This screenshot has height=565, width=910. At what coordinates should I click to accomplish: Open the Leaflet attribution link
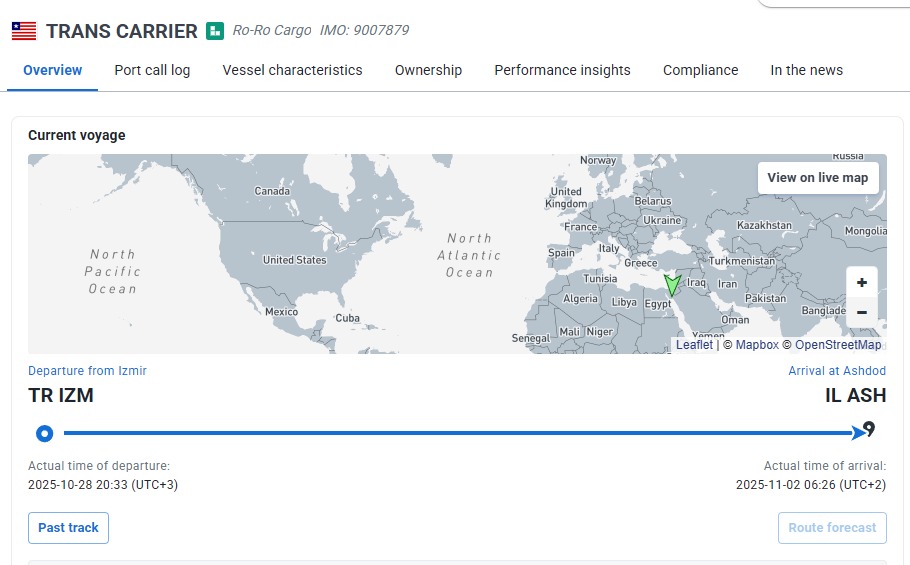[x=694, y=345]
